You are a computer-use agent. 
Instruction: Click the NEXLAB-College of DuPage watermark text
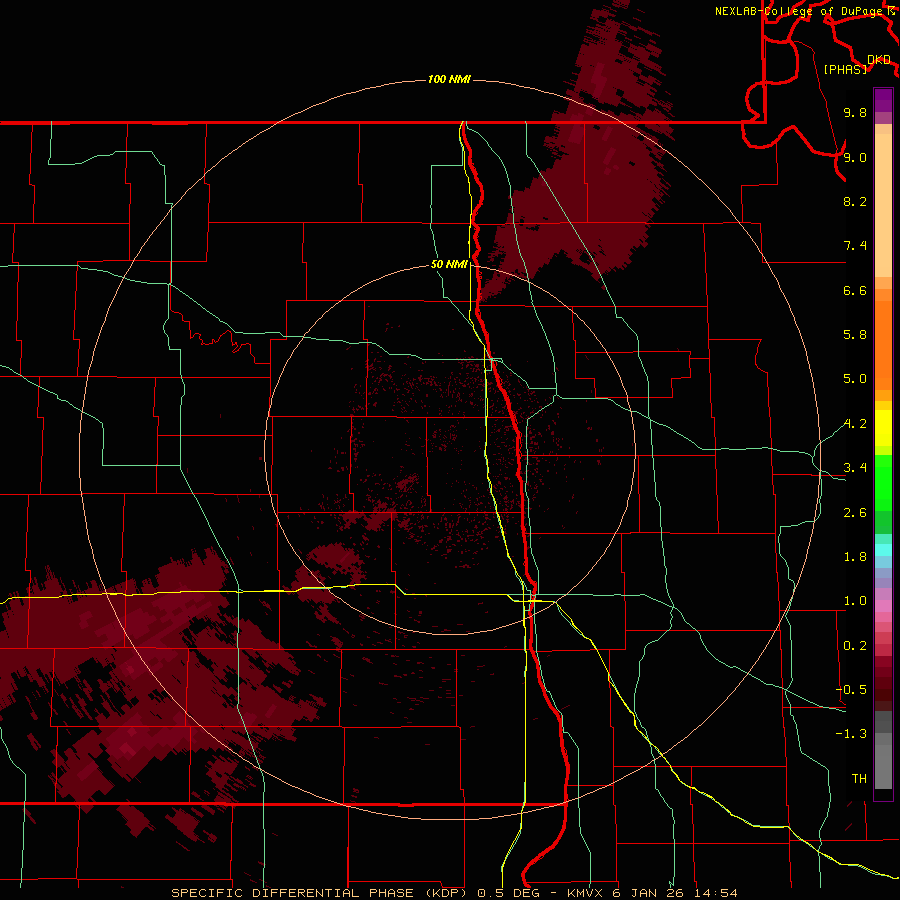pos(800,11)
